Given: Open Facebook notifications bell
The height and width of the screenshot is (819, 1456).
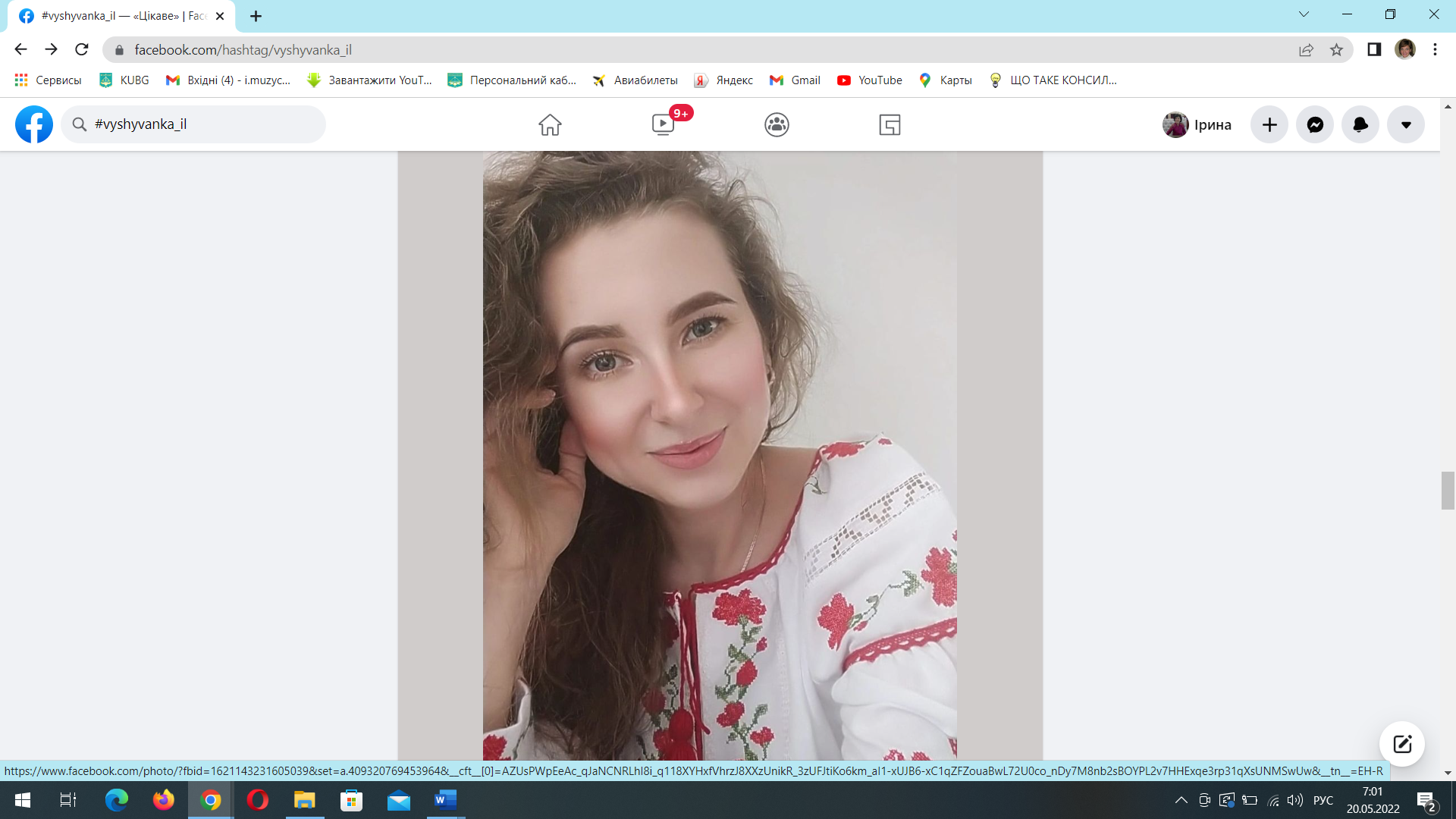Looking at the screenshot, I should [1360, 124].
